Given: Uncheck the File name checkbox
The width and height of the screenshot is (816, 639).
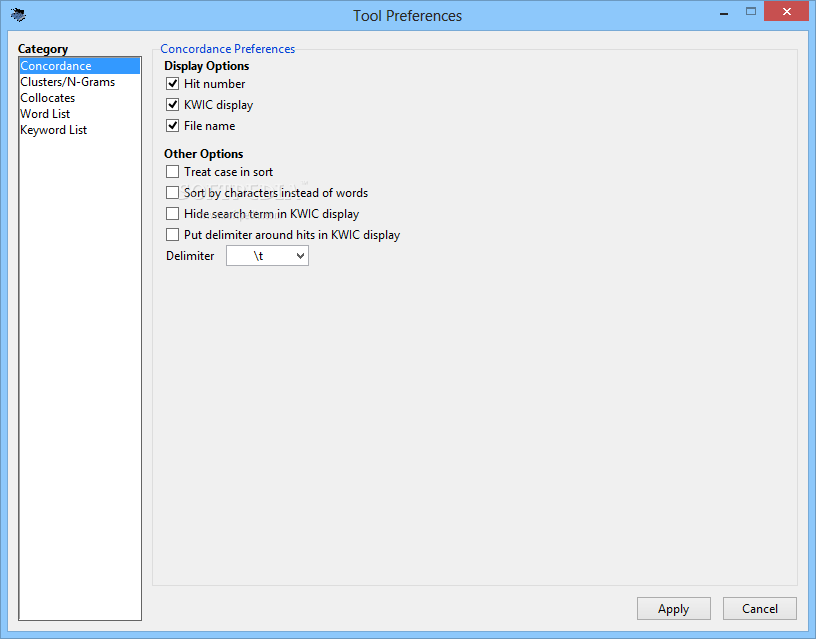Looking at the screenshot, I should [x=172, y=126].
